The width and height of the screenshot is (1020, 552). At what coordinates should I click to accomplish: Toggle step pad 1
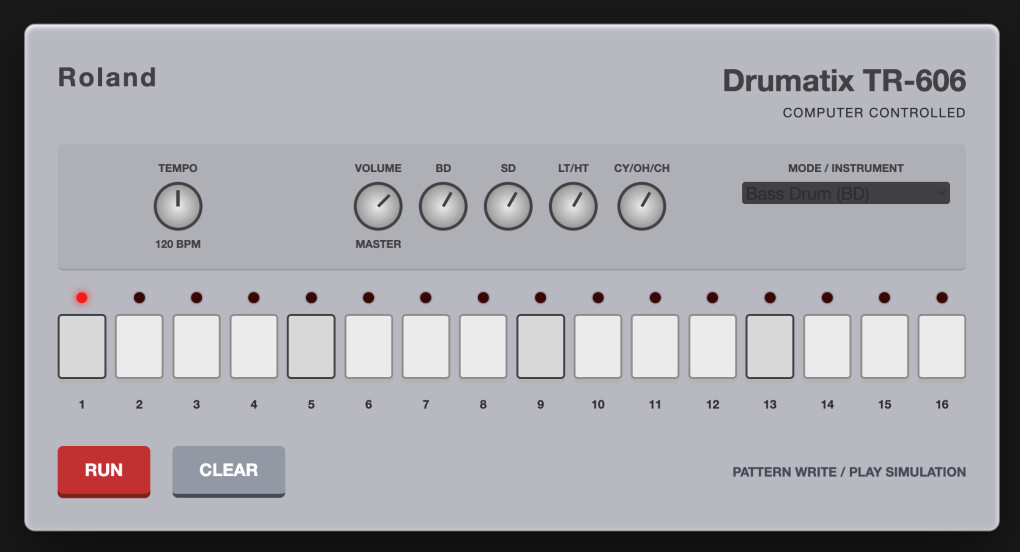coord(82,347)
